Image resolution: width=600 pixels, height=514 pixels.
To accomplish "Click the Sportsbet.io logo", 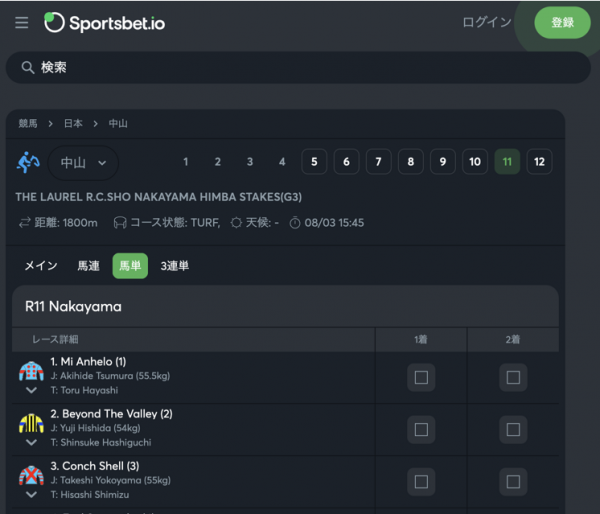I will pyautogui.click(x=104, y=23).
